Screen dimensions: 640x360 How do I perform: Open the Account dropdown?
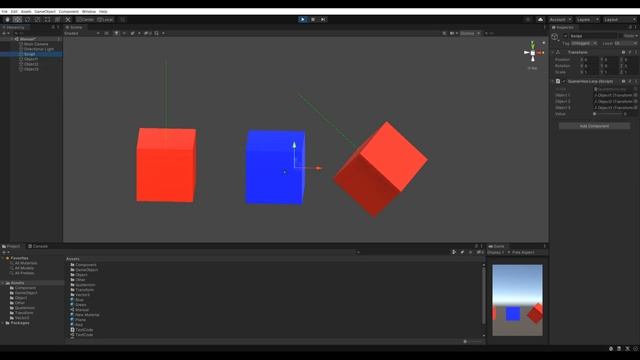[x=560, y=20]
